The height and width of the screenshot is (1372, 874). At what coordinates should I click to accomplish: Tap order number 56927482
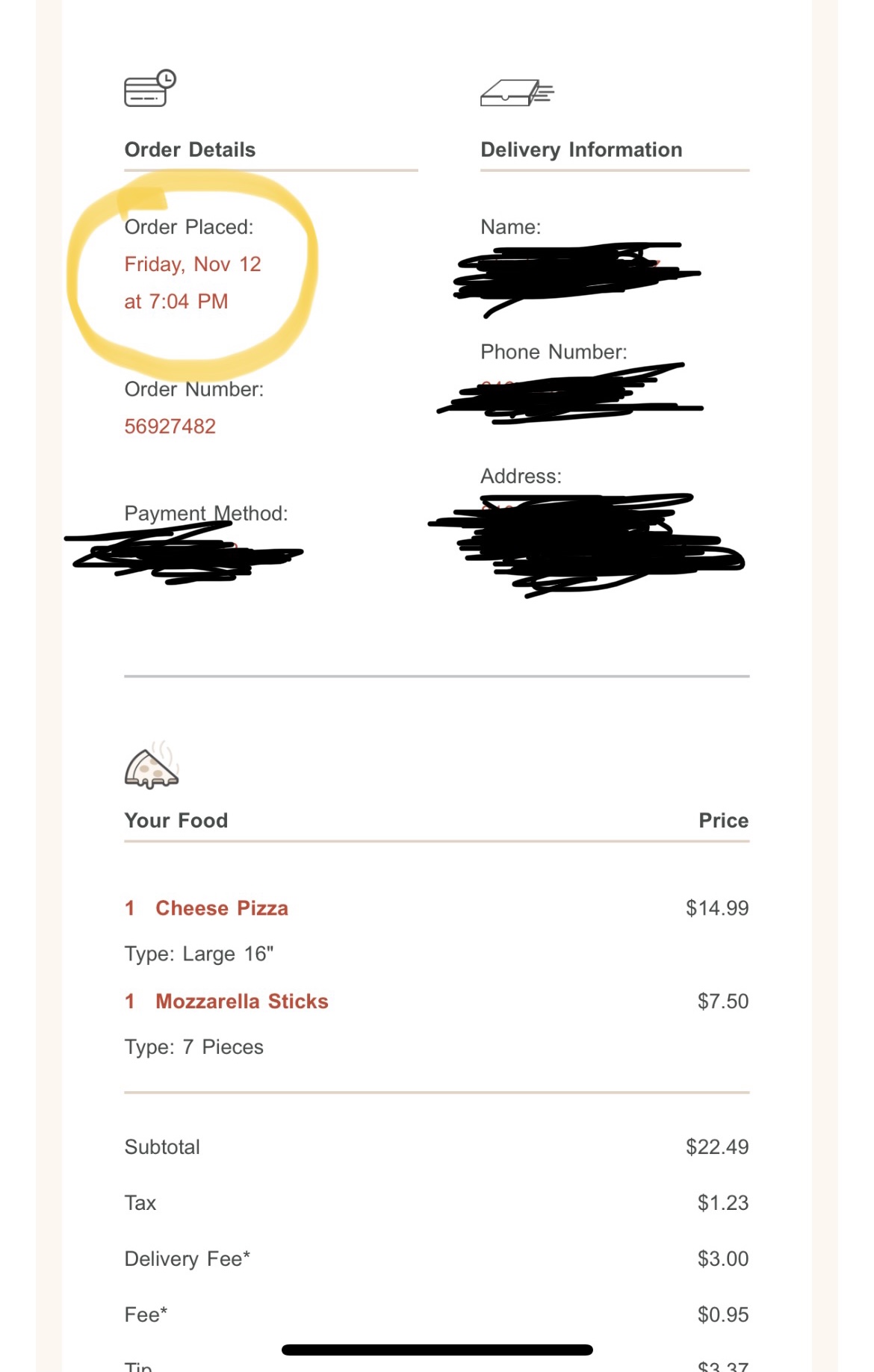tap(170, 426)
